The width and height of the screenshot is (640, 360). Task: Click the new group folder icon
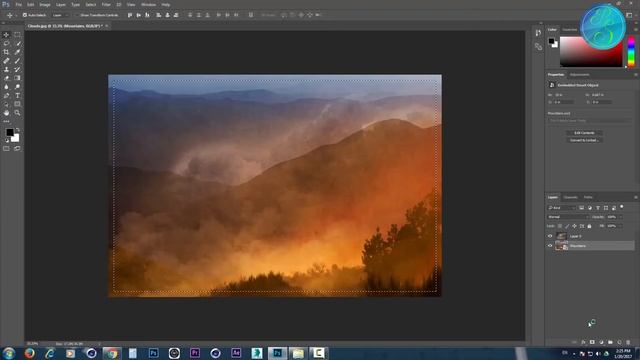[x=610, y=342]
